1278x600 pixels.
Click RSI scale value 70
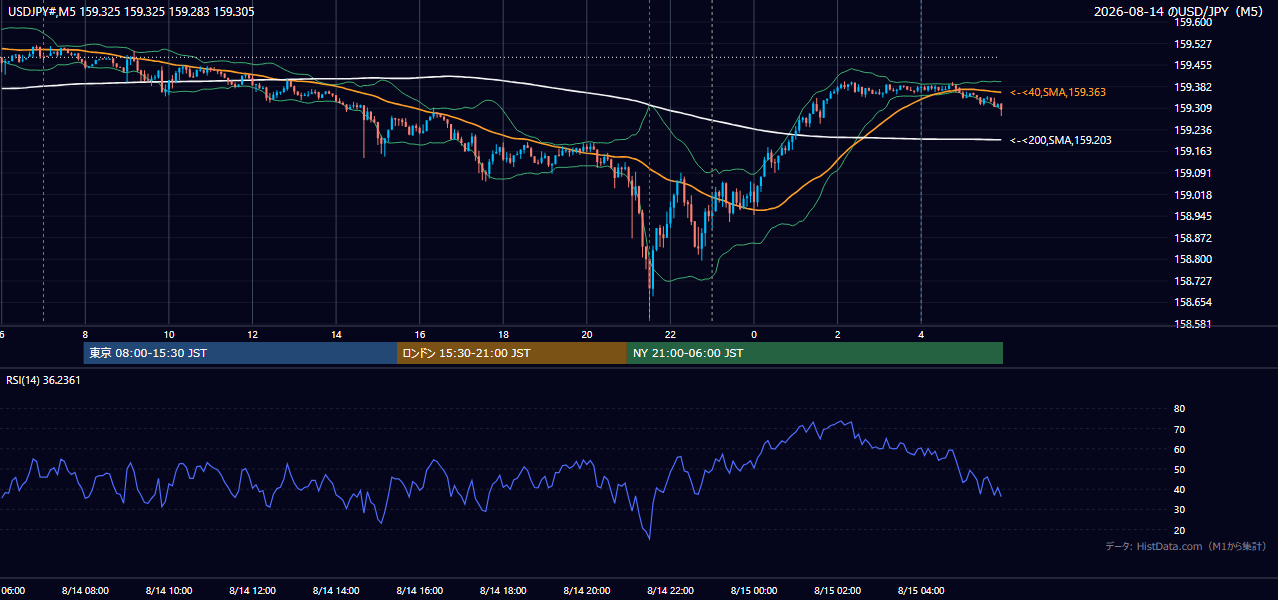click(x=1179, y=429)
